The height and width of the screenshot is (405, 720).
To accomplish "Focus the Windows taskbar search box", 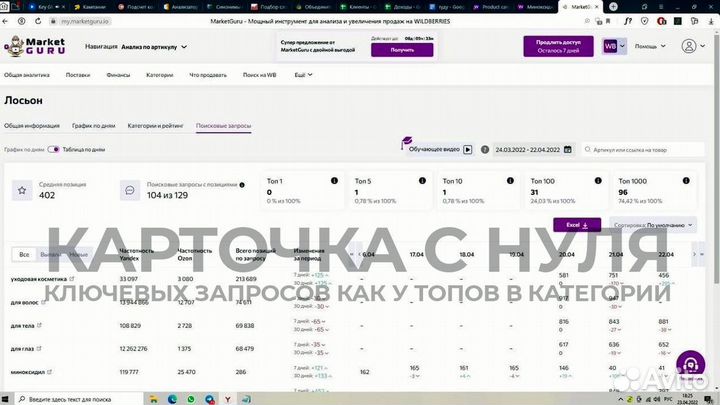I will [78, 399].
